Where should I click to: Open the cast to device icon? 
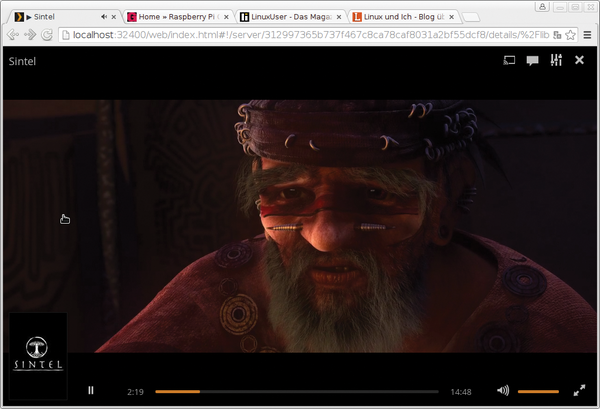pos(509,60)
